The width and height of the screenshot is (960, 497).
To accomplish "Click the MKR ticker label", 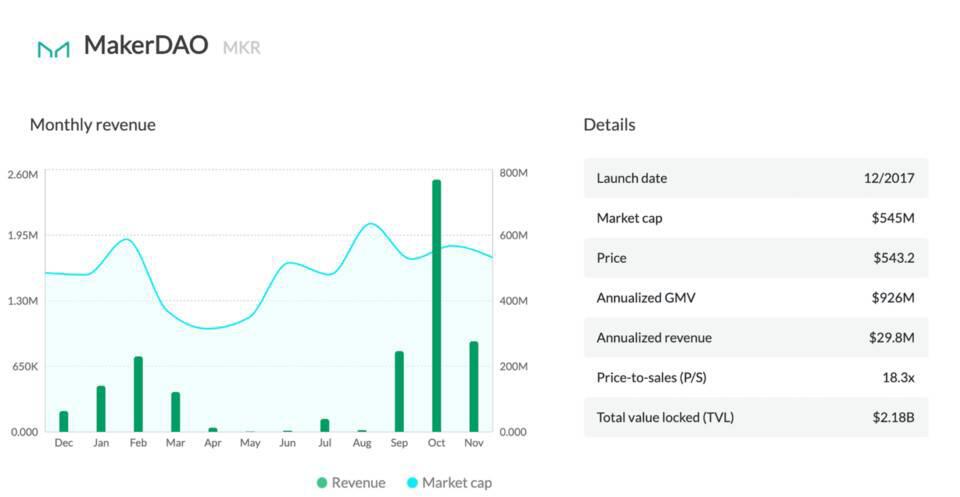I will click(241, 47).
